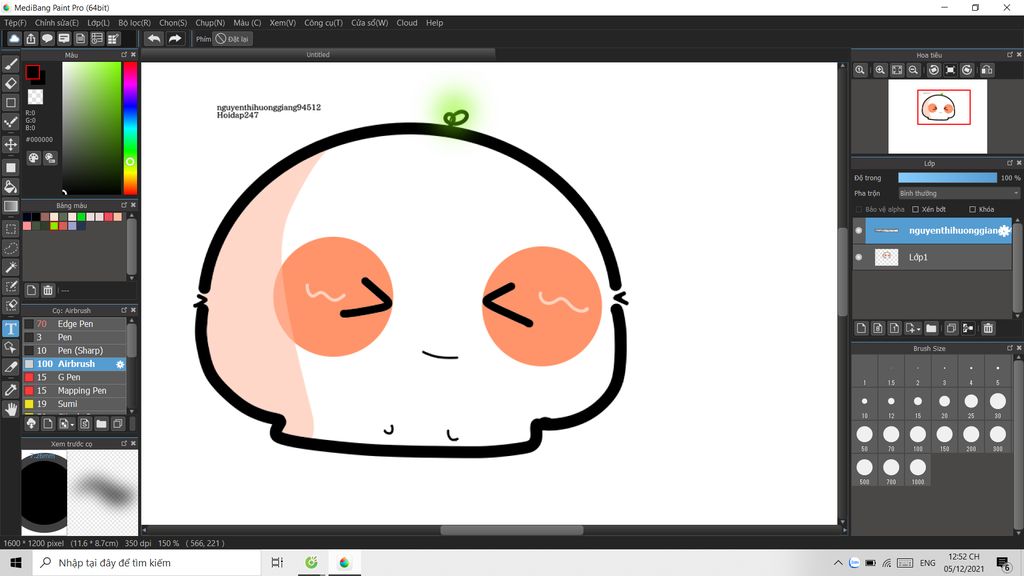This screenshot has width=1024, height=576.
Task: Select the Move tool
Action: [10, 144]
